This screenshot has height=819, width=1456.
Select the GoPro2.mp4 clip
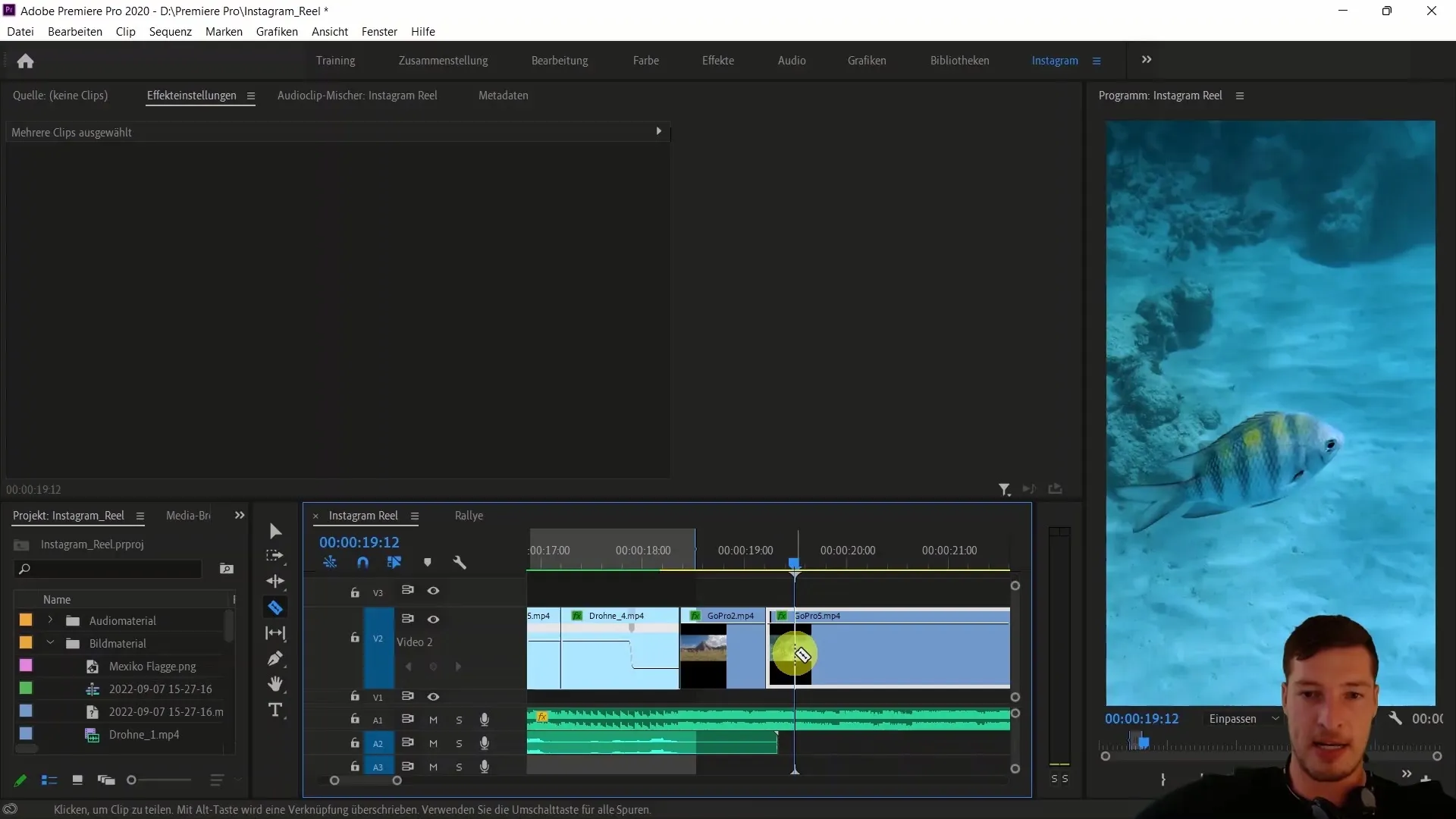(723, 648)
